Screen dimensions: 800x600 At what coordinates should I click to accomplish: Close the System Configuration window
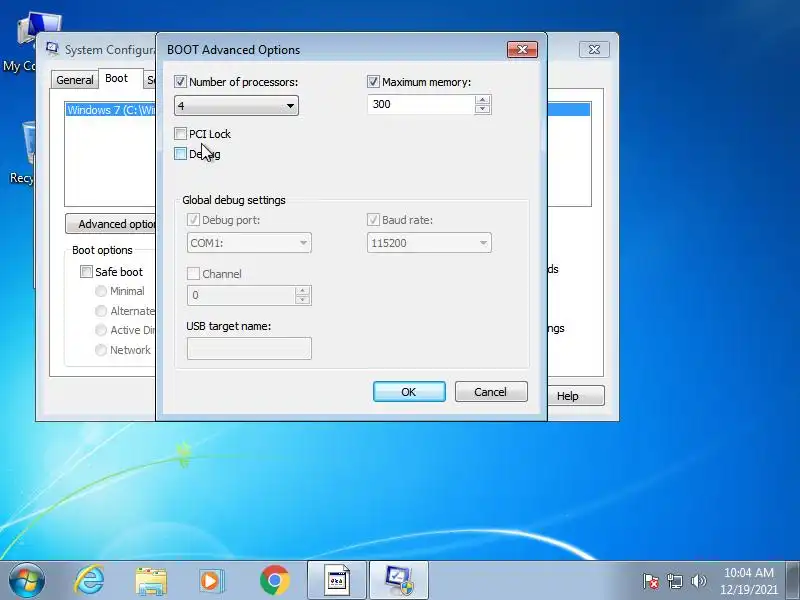click(594, 49)
